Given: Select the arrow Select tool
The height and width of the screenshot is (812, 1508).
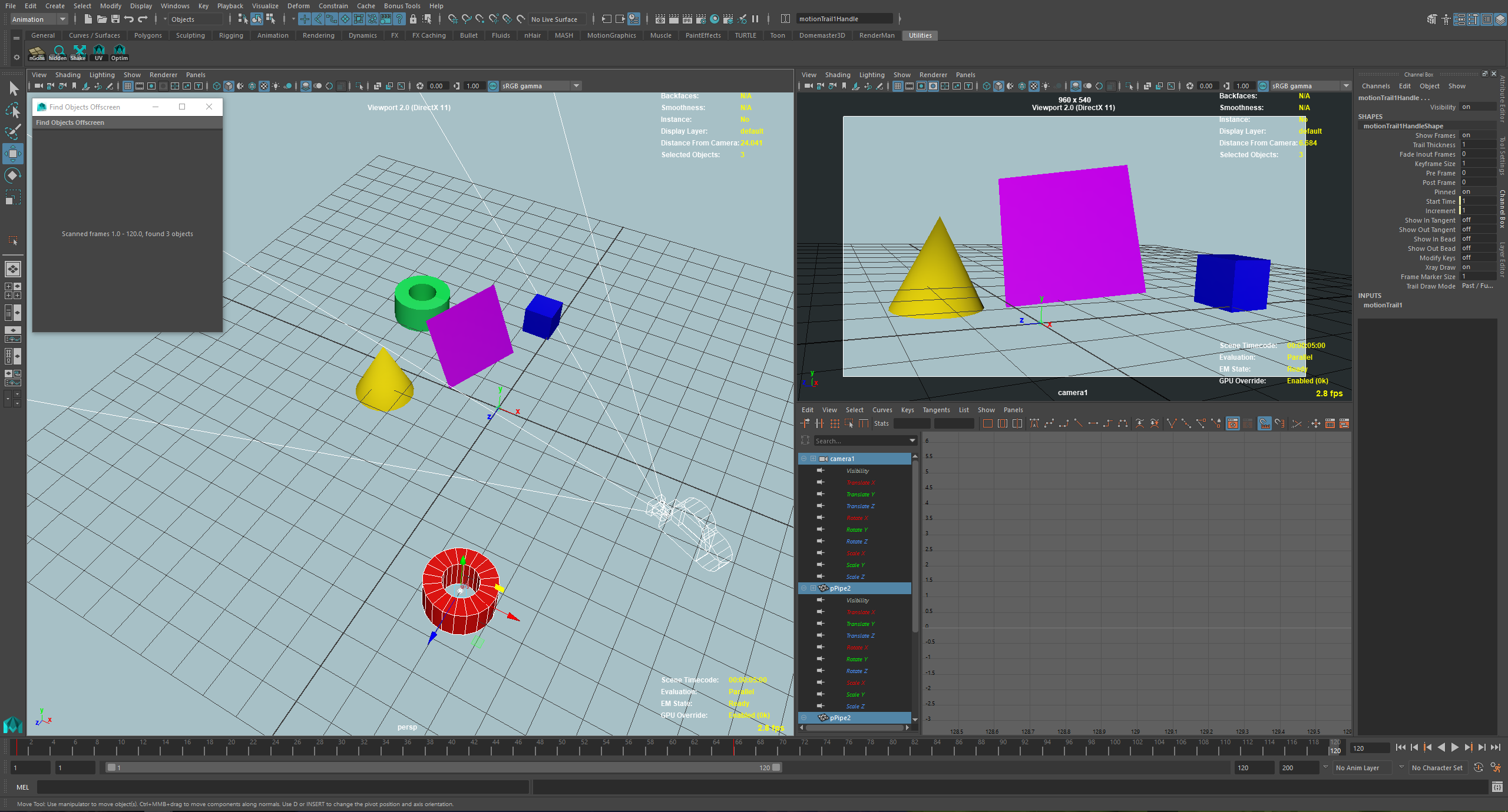Looking at the screenshot, I should coord(14,88).
